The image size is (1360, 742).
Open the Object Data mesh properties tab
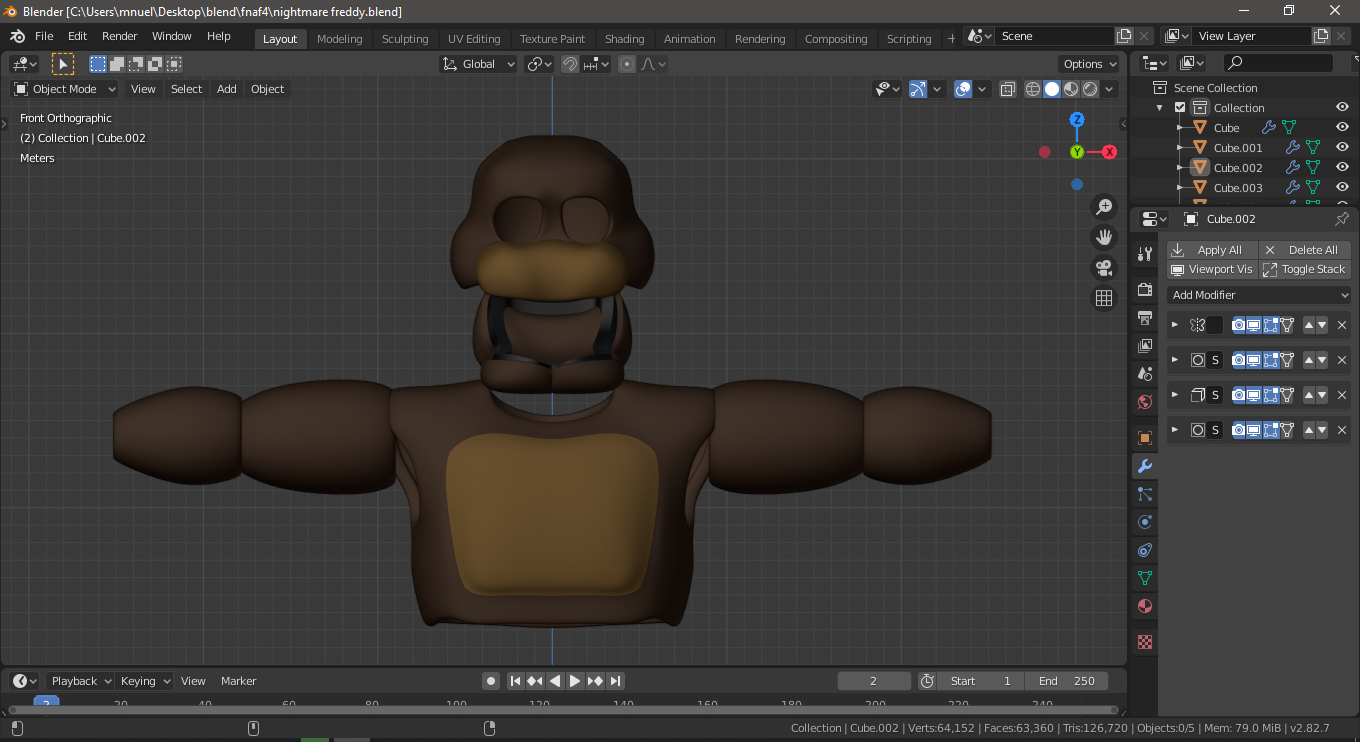pyautogui.click(x=1145, y=578)
